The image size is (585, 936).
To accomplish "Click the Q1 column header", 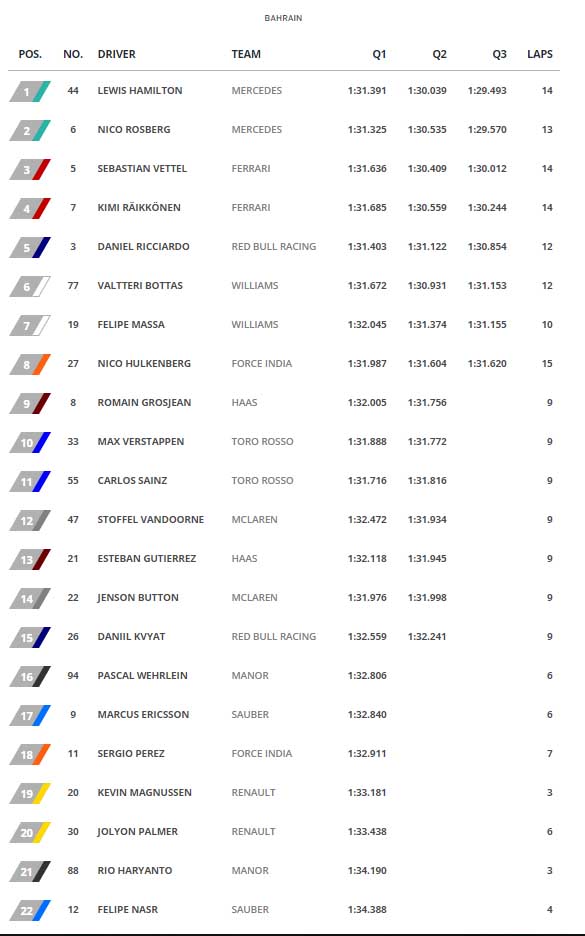I will click(379, 54).
